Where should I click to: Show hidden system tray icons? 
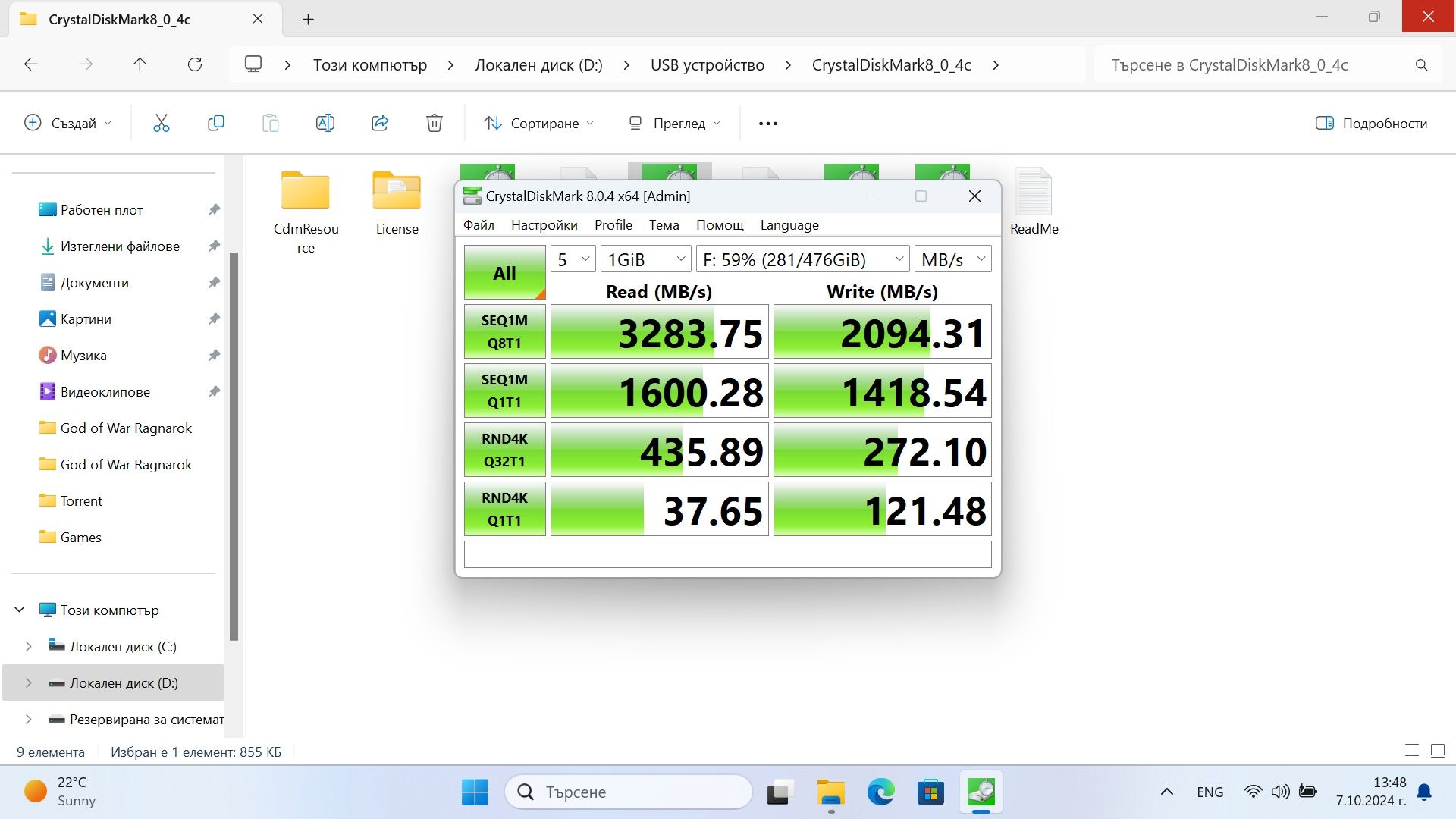[x=1167, y=792]
